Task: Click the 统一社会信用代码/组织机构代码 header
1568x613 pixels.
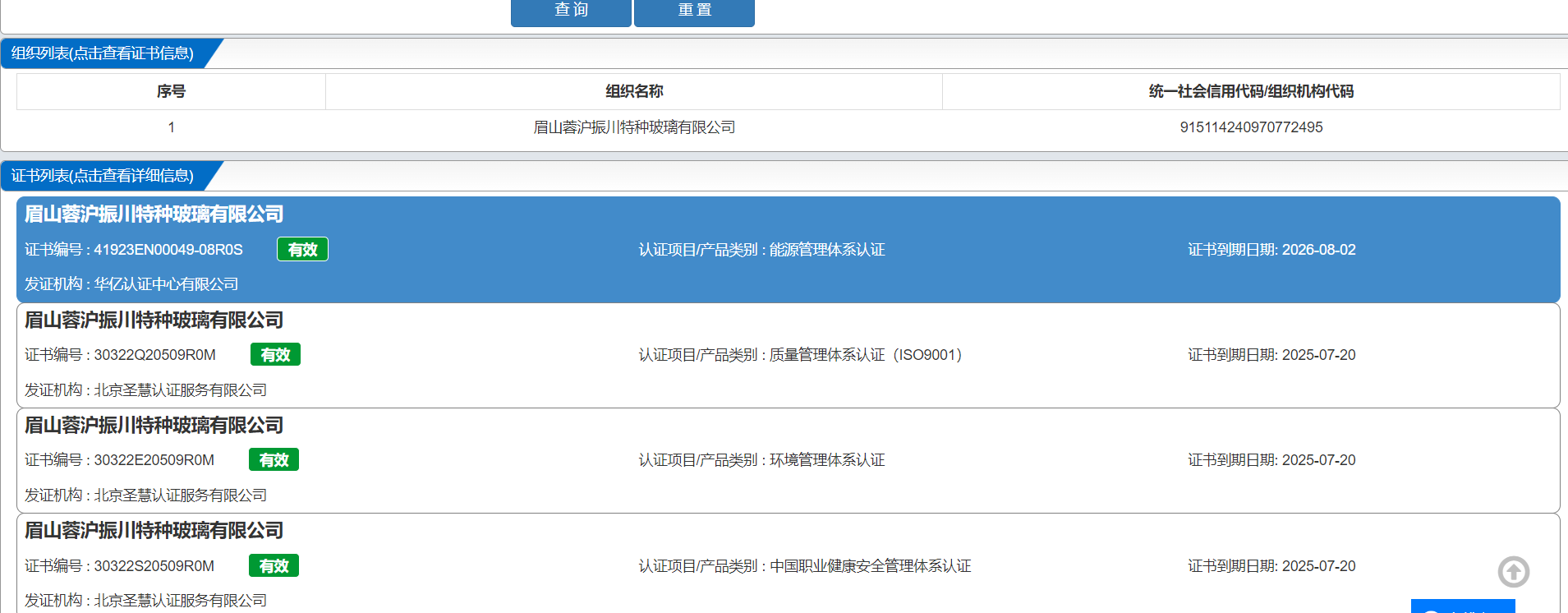Action: (1251, 91)
